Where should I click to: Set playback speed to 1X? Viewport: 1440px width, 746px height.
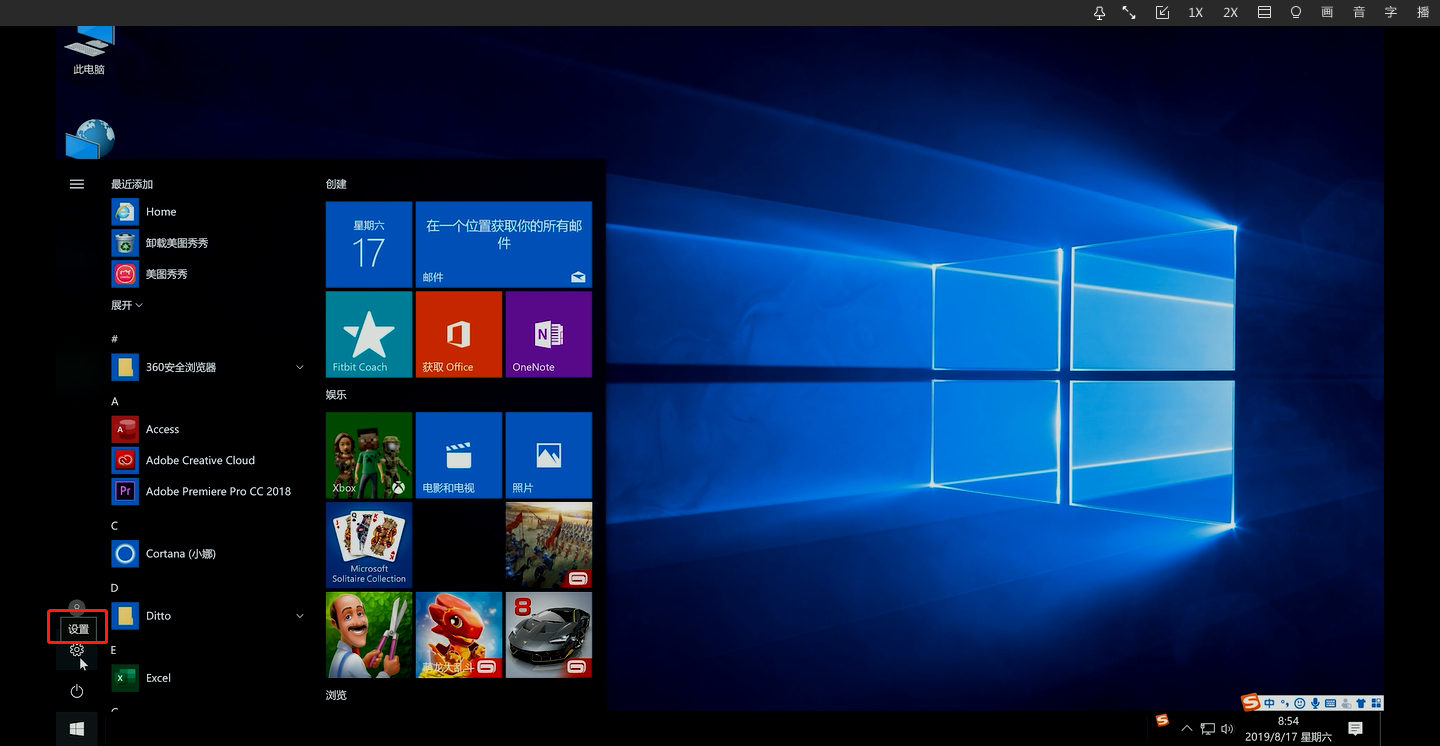point(1195,13)
